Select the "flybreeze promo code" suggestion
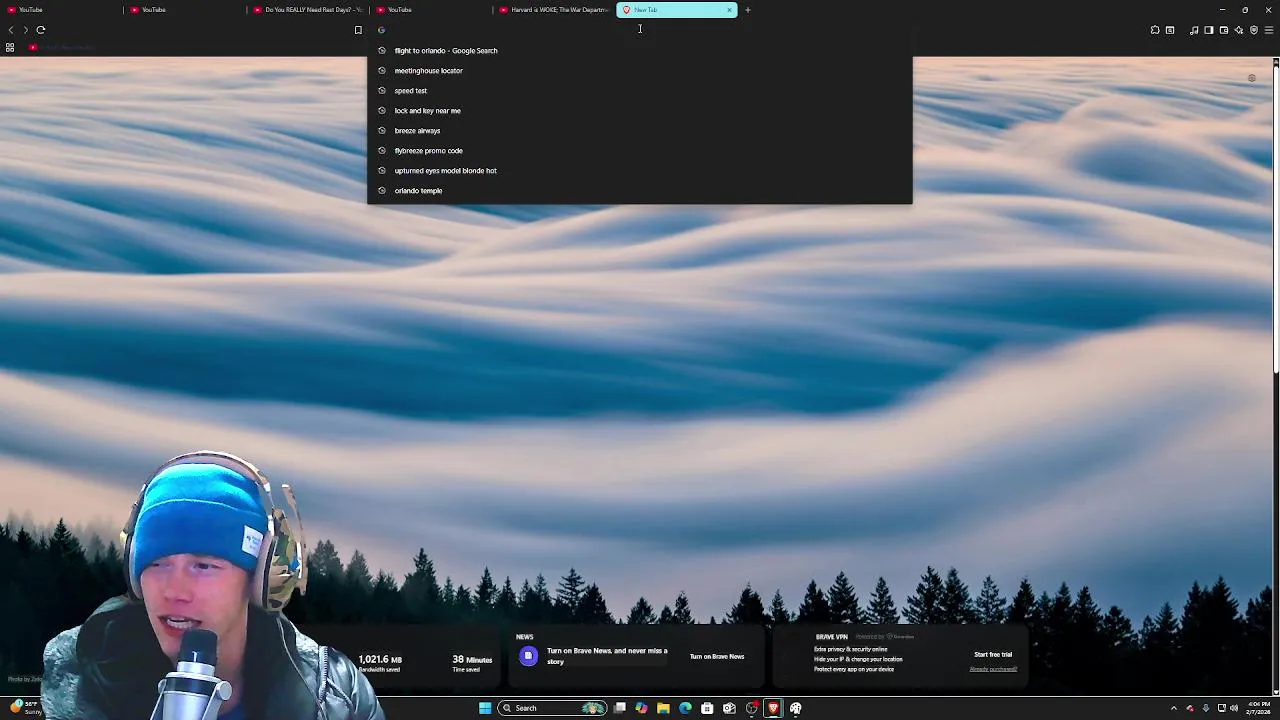1280x720 pixels. [x=640, y=150]
